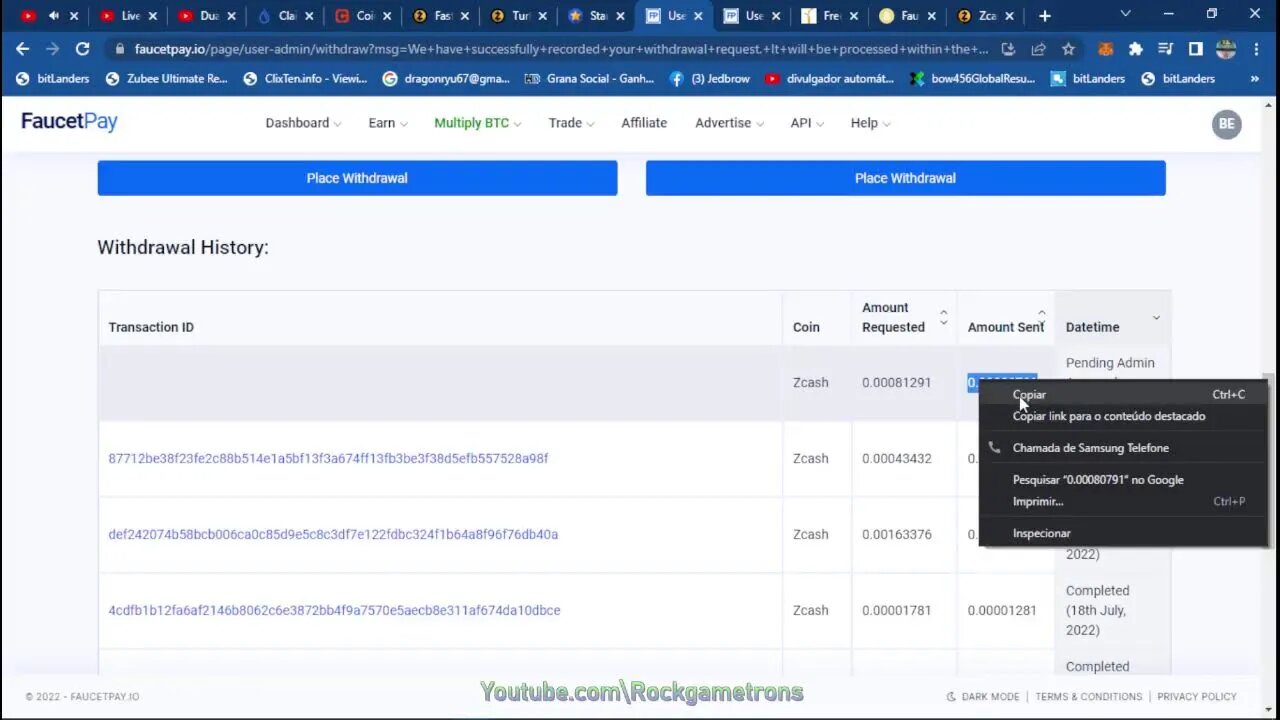Expand the Trade menu
This screenshot has height=720, width=1280.
571,123
